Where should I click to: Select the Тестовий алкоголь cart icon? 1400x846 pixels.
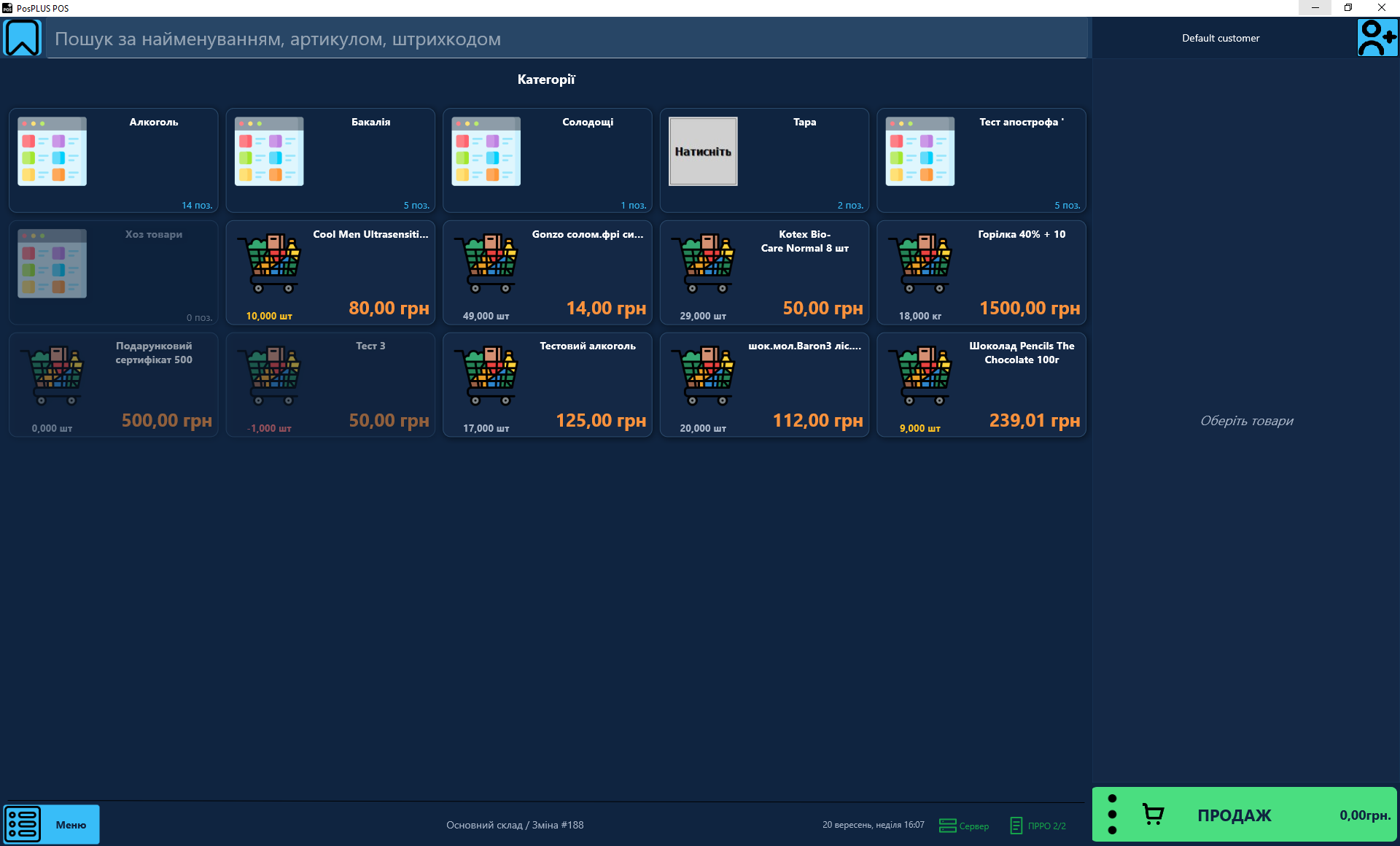click(486, 376)
